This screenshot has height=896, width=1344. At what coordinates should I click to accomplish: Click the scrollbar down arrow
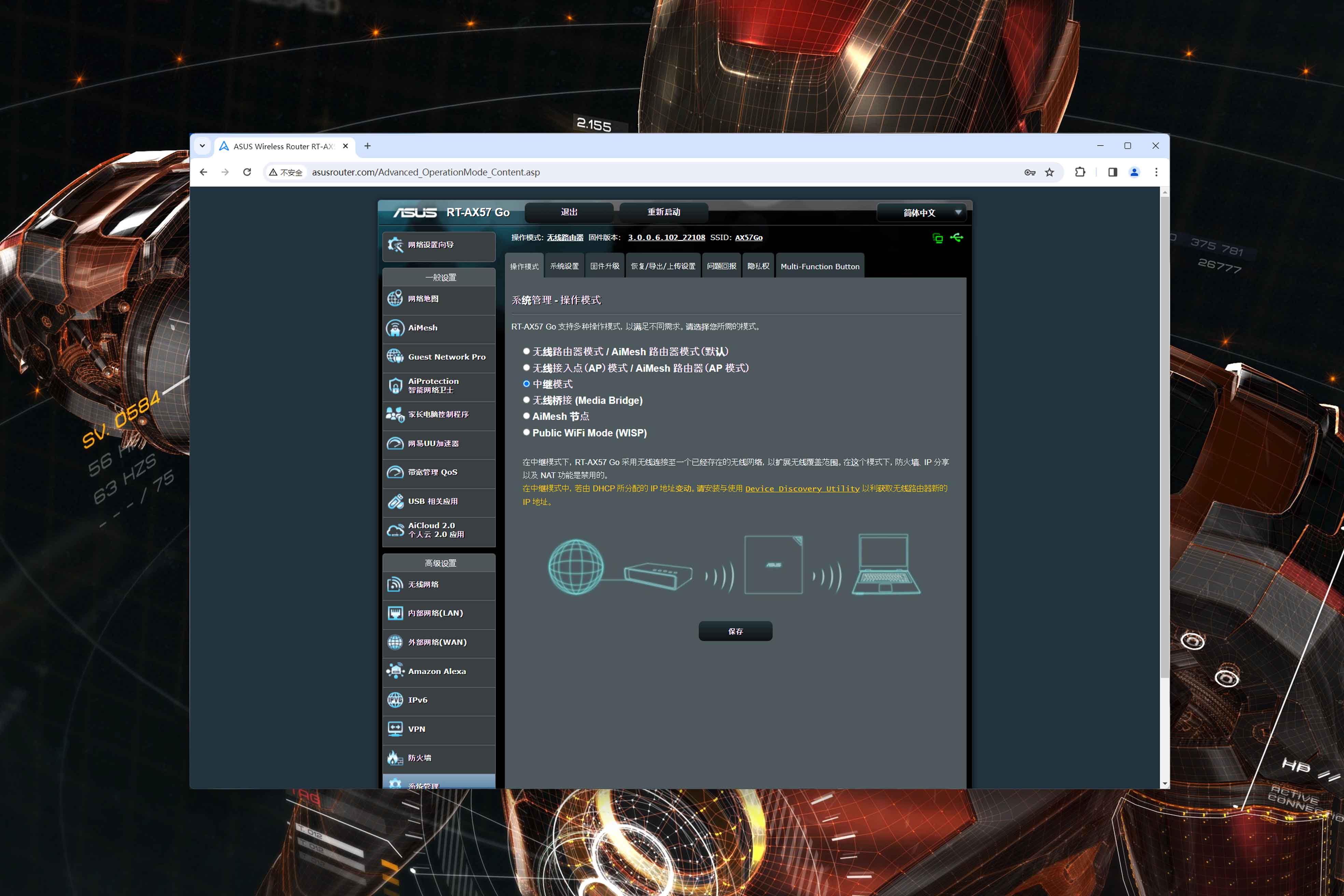[x=1165, y=784]
